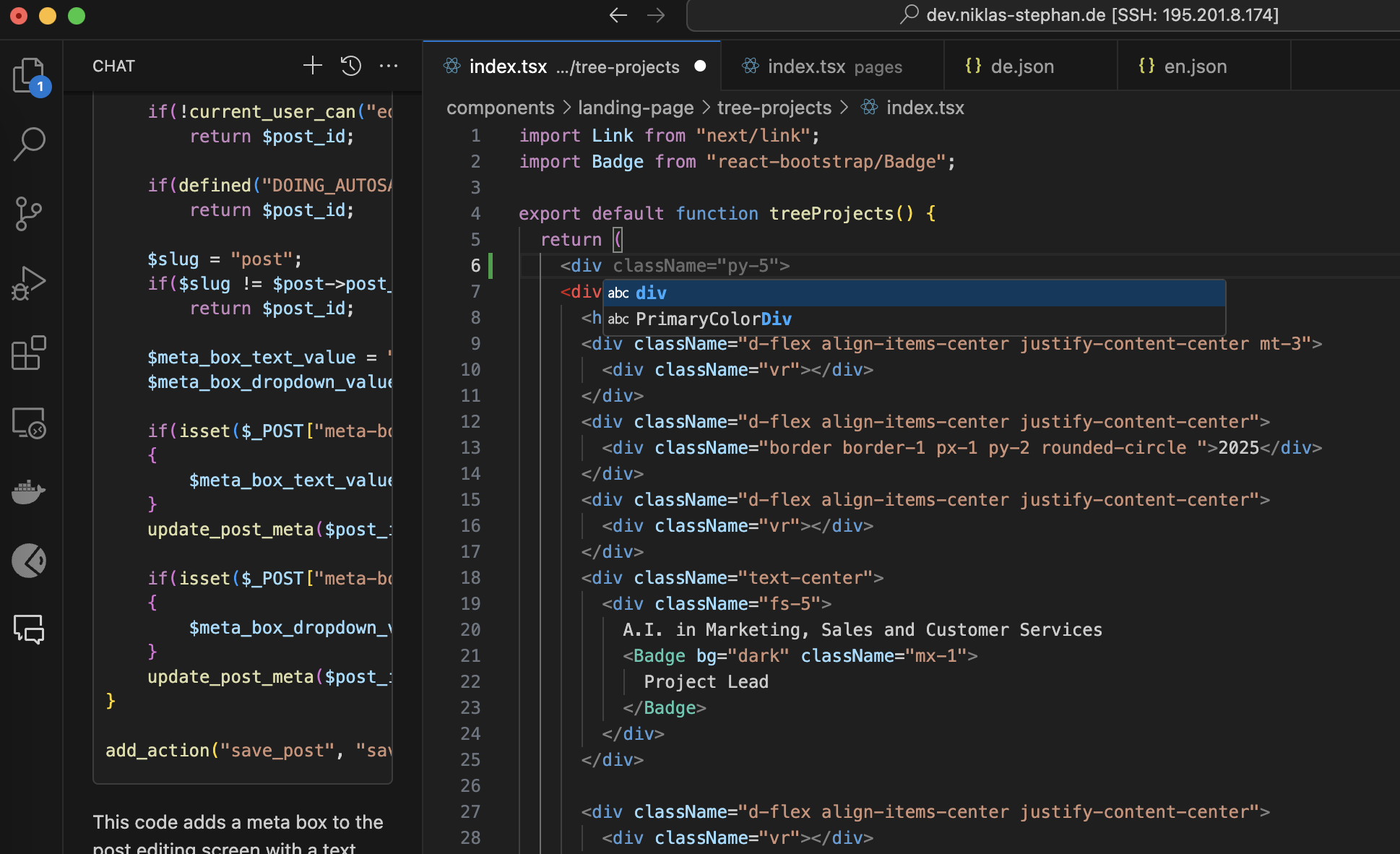Go back with navigation arrow

click(618, 15)
